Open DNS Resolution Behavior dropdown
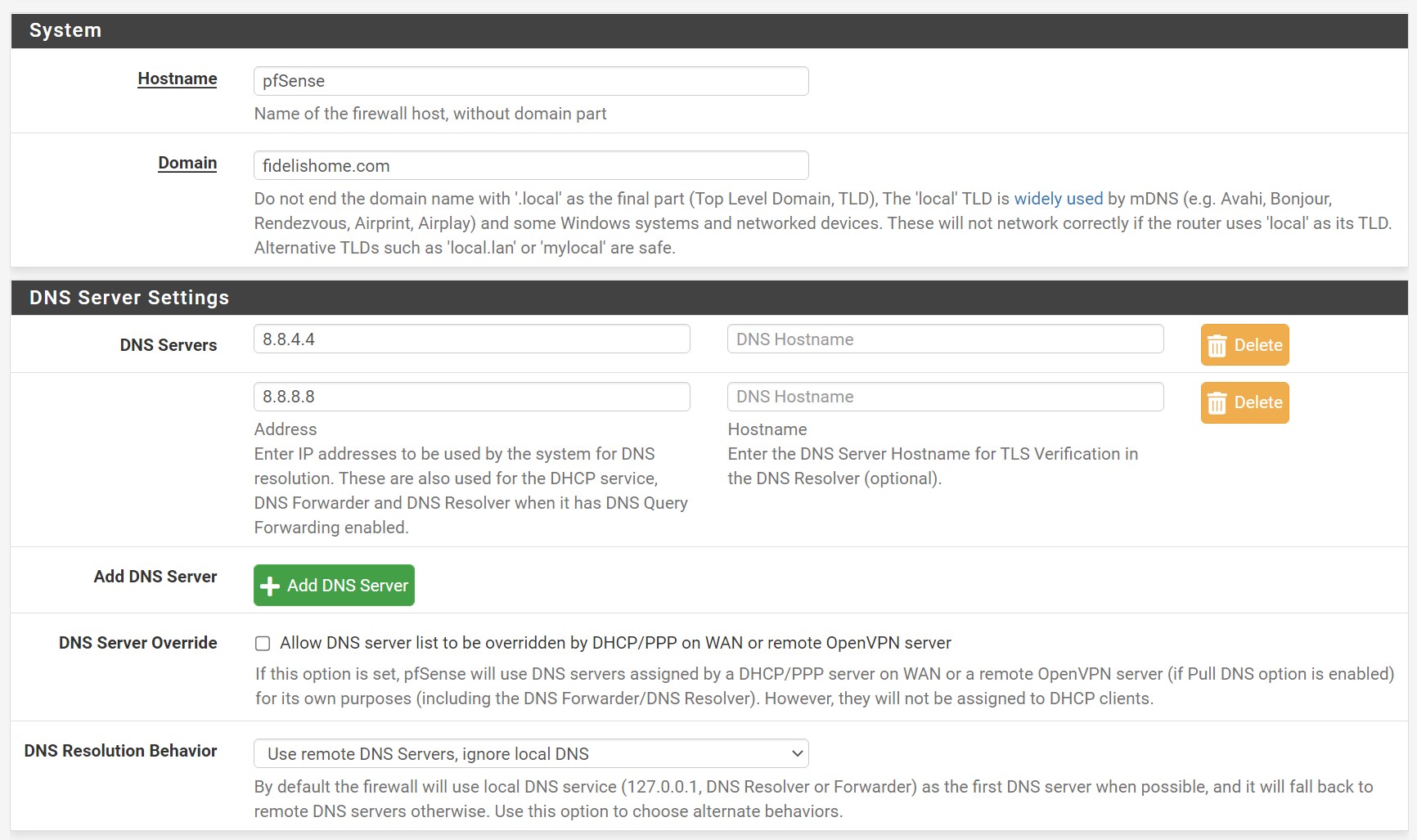1417x840 pixels. 531,753
